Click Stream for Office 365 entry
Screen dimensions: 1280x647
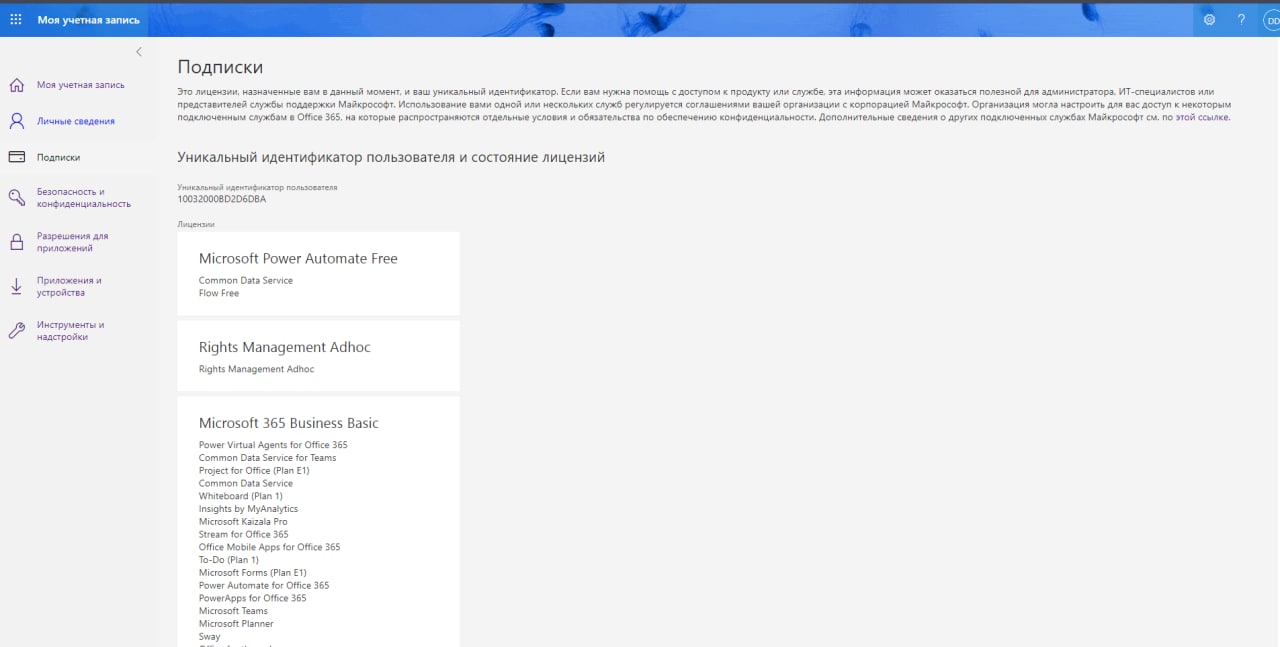pos(244,534)
